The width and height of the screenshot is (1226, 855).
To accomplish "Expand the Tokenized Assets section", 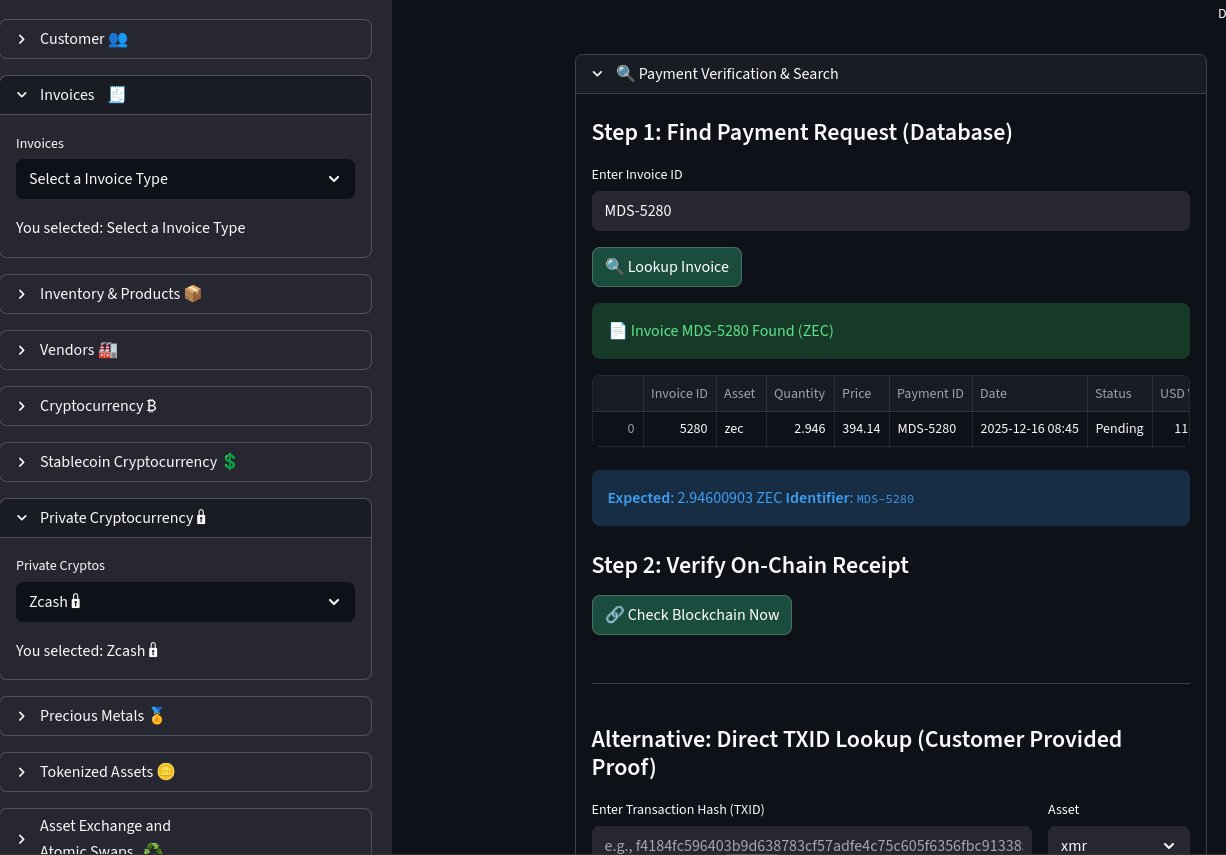I will tap(185, 772).
